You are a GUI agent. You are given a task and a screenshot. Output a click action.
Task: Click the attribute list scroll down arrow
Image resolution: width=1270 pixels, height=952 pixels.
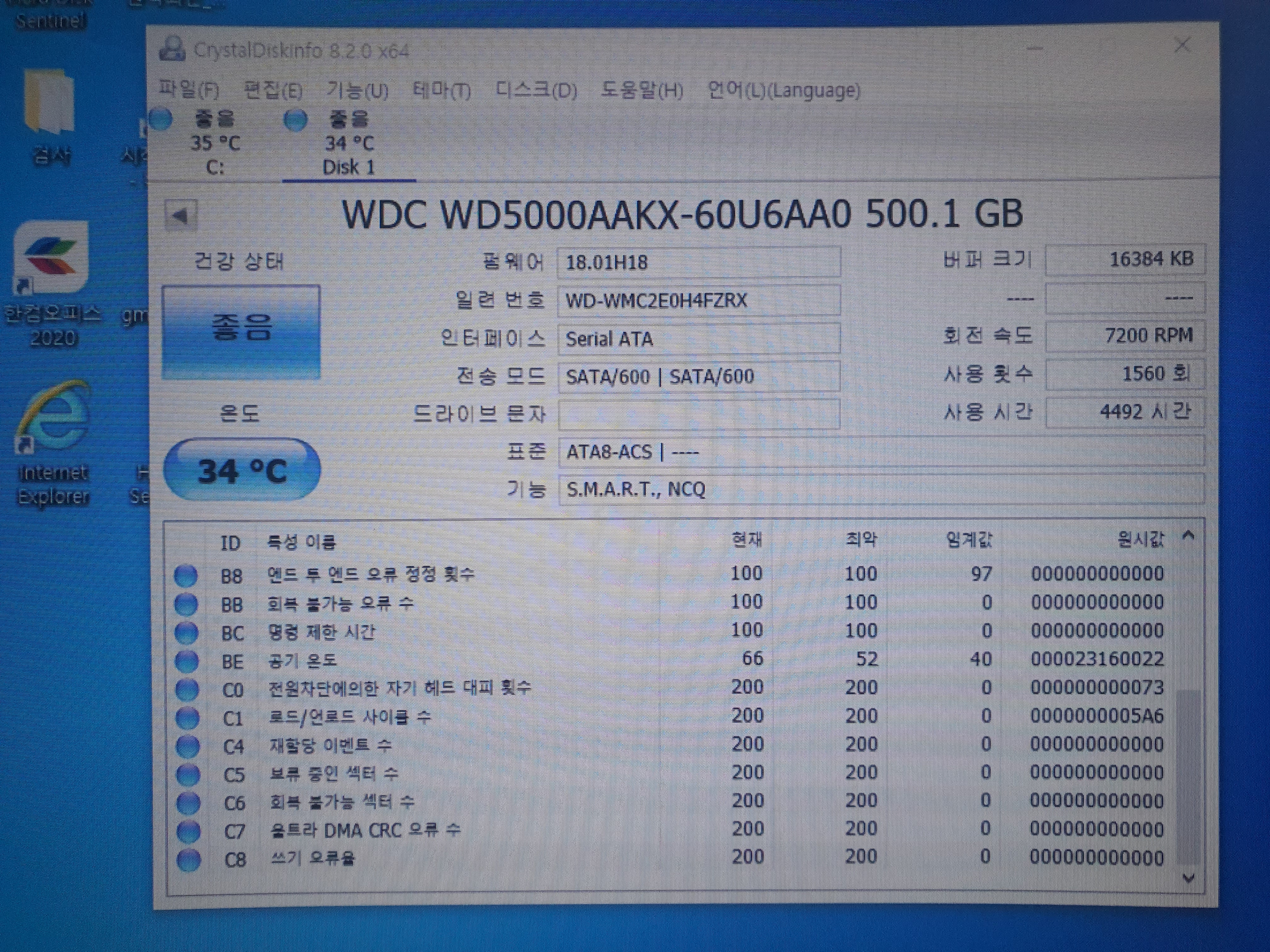click(1189, 878)
